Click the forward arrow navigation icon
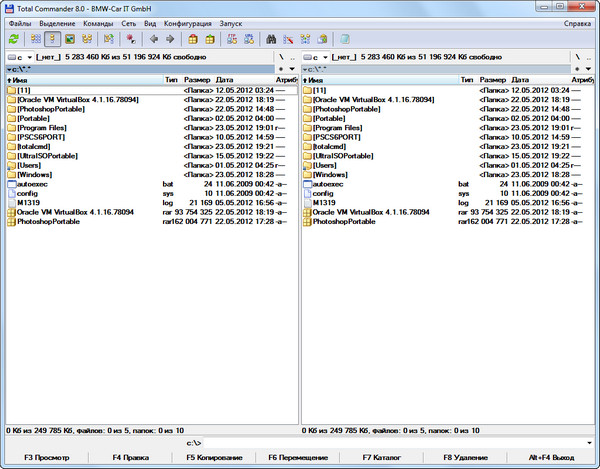This screenshot has height=469, width=600. (170, 39)
